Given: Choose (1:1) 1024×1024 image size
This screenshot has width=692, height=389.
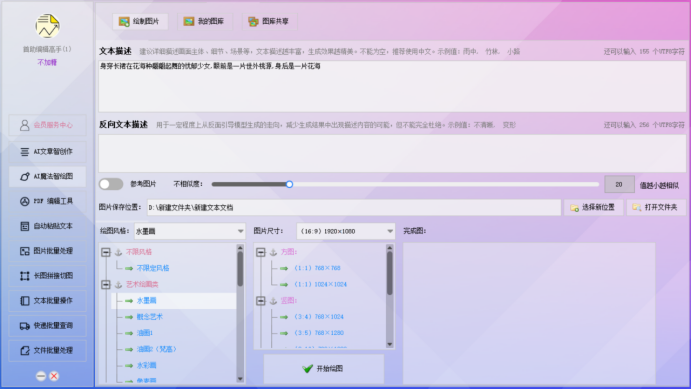Looking at the screenshot, I should pyautogui.click(x=320, y=285).
